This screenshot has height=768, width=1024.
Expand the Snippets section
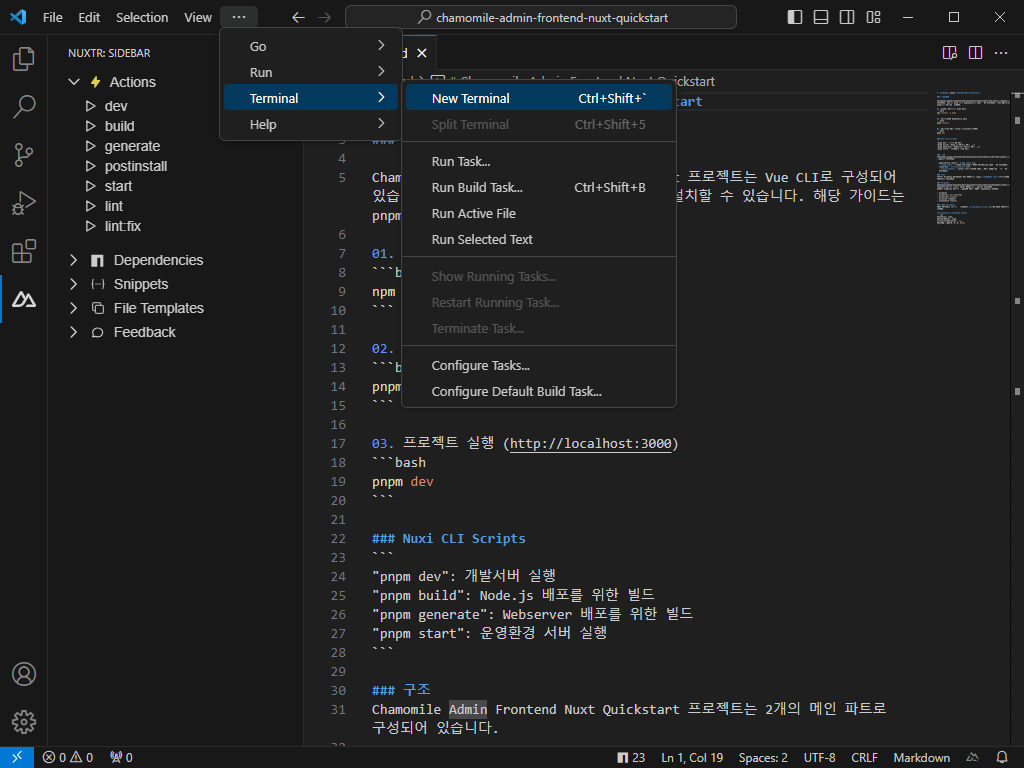tap(74, 285)
